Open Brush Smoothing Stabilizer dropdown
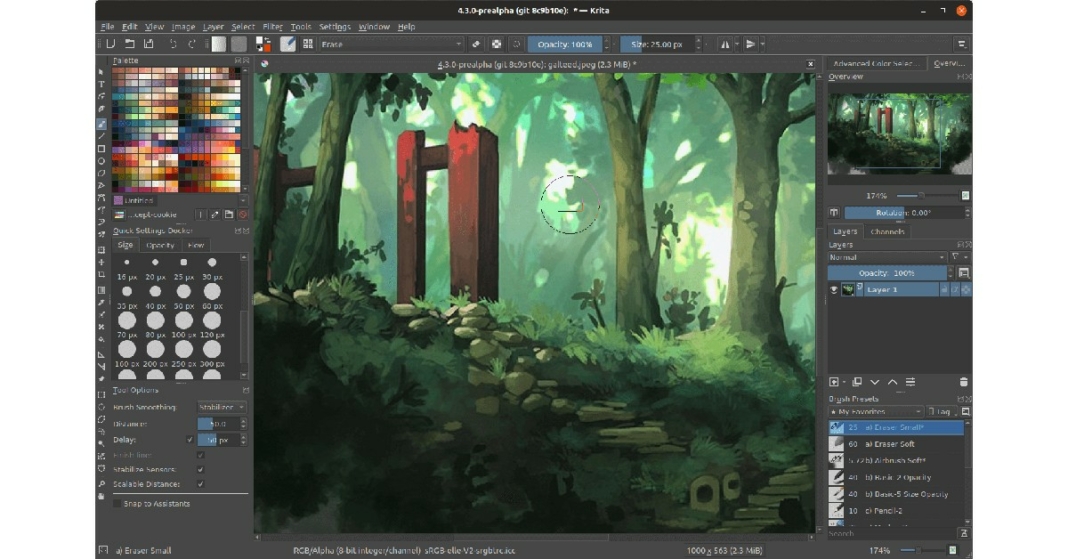The height and width of the screenshot is (559, 1068). pos(221,407)
